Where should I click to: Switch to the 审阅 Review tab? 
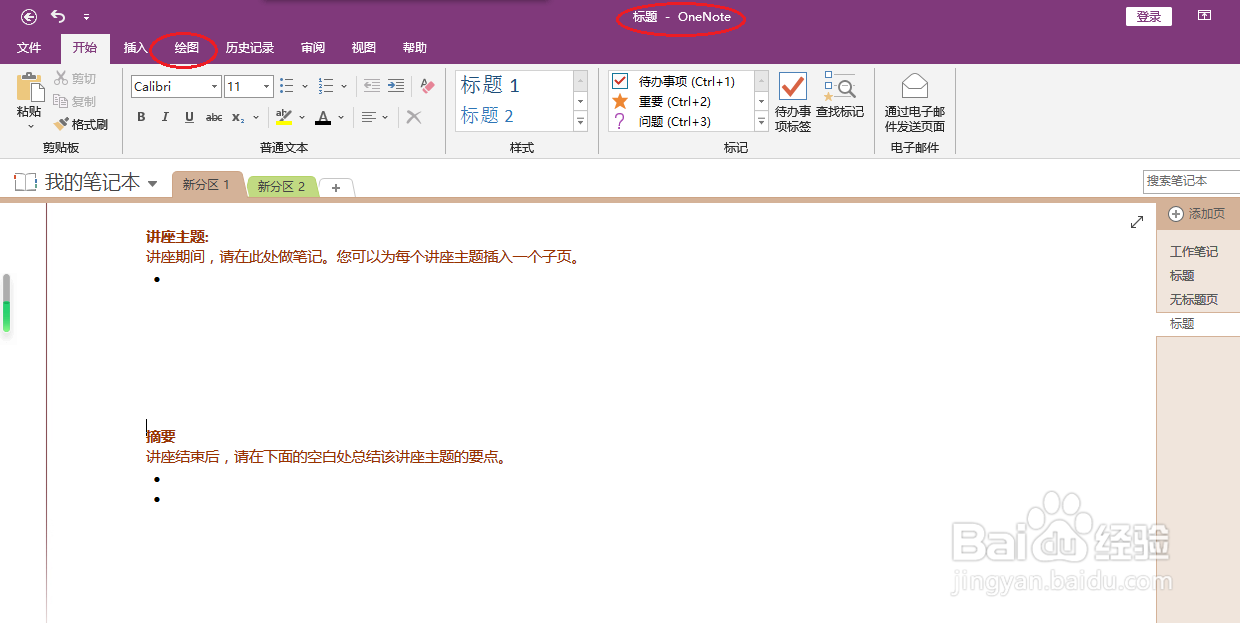point(313,48)
